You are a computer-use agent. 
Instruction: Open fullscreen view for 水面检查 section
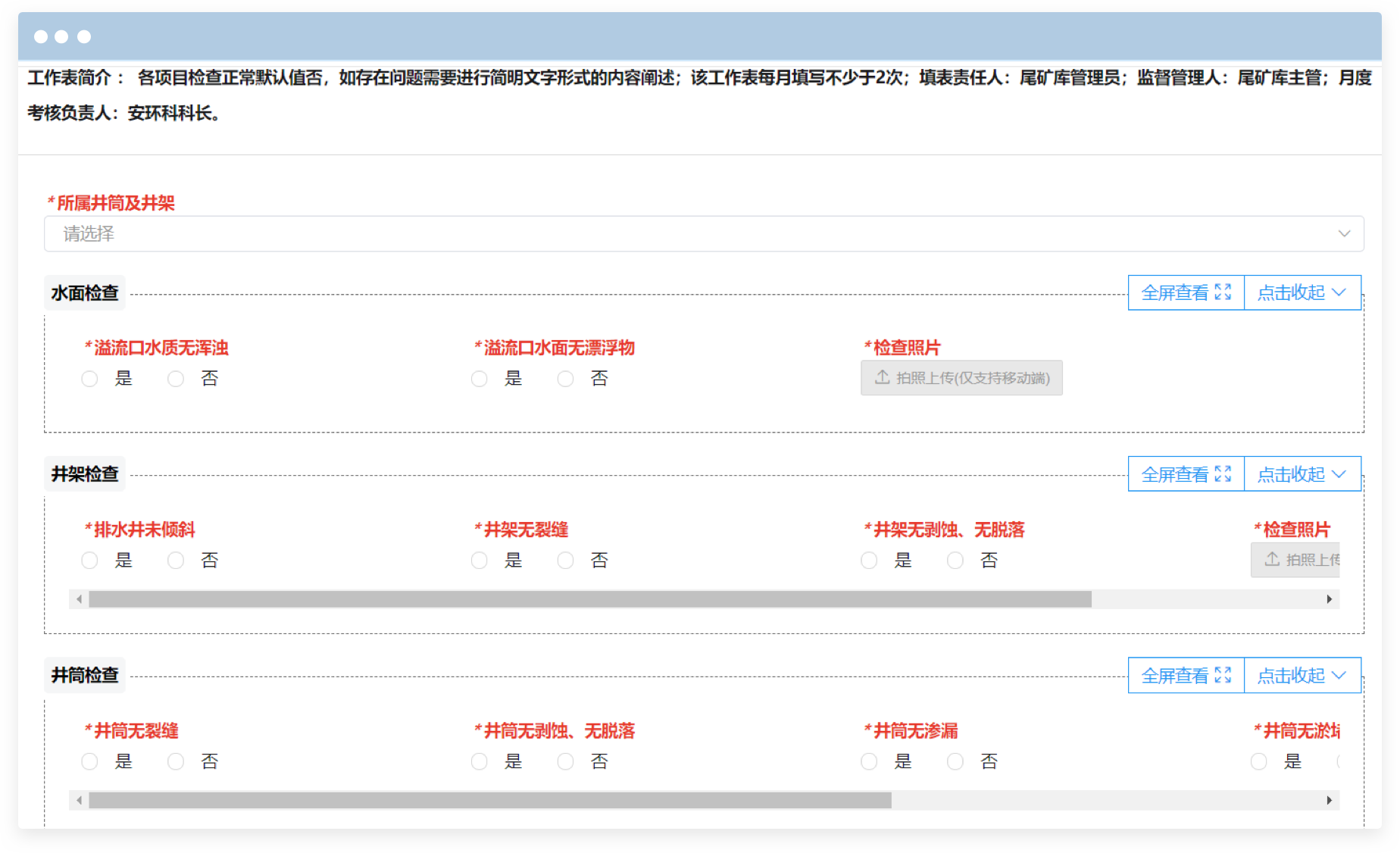coord(1186,292)
